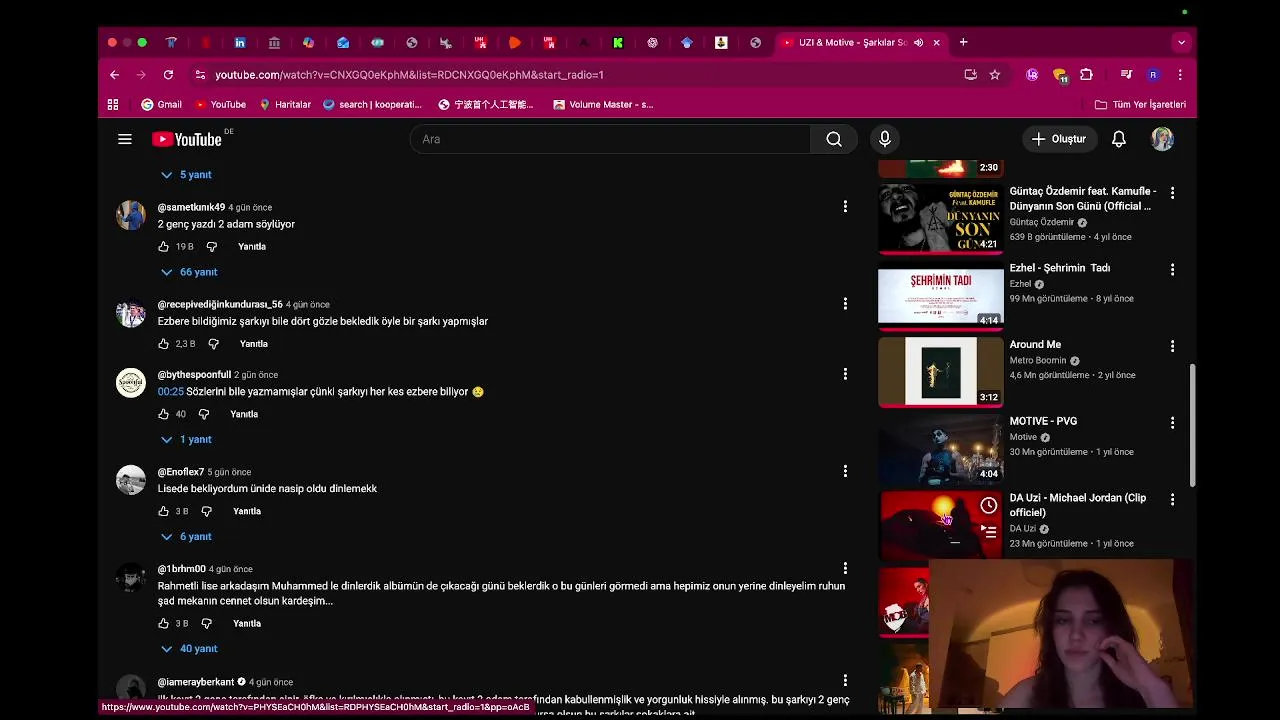The width and height of the screenshot is (1280, 720).
Task: Like the comment by @sametkınık49
Action: [164, 246]
